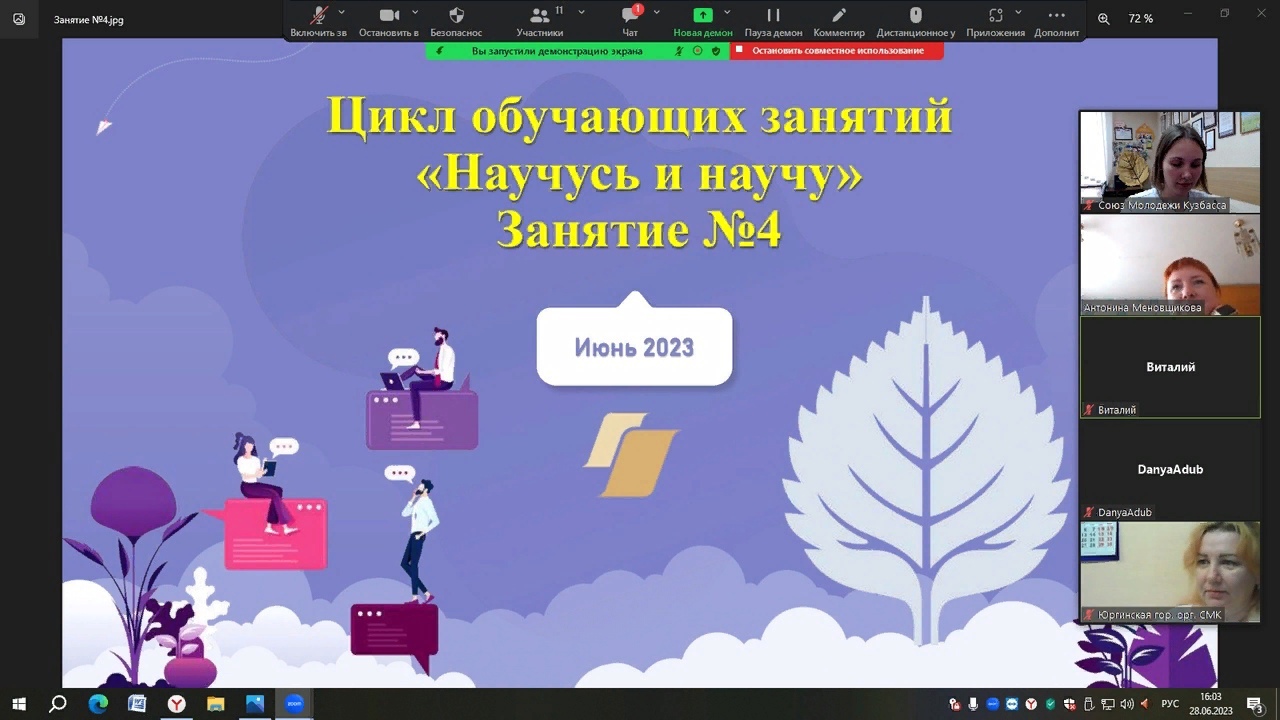The image size is (1280, 720).
Task: Launch Microsoft Edge from taskbar
Action: (x=98, y=704)
